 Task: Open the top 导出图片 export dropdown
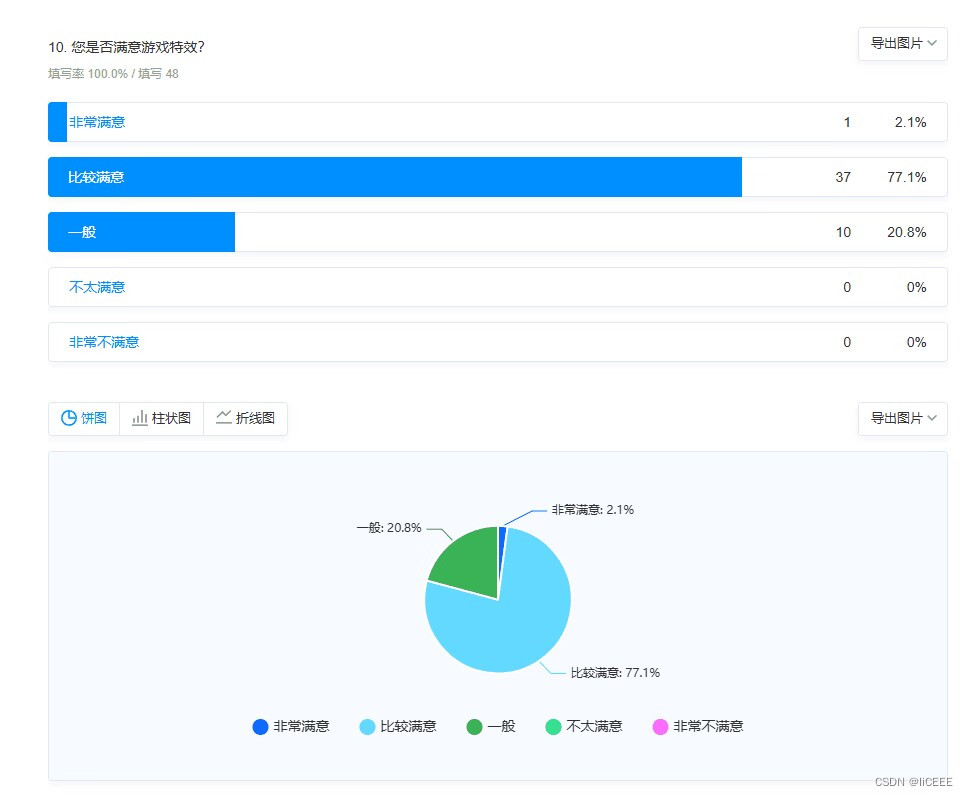coord(901,44)
